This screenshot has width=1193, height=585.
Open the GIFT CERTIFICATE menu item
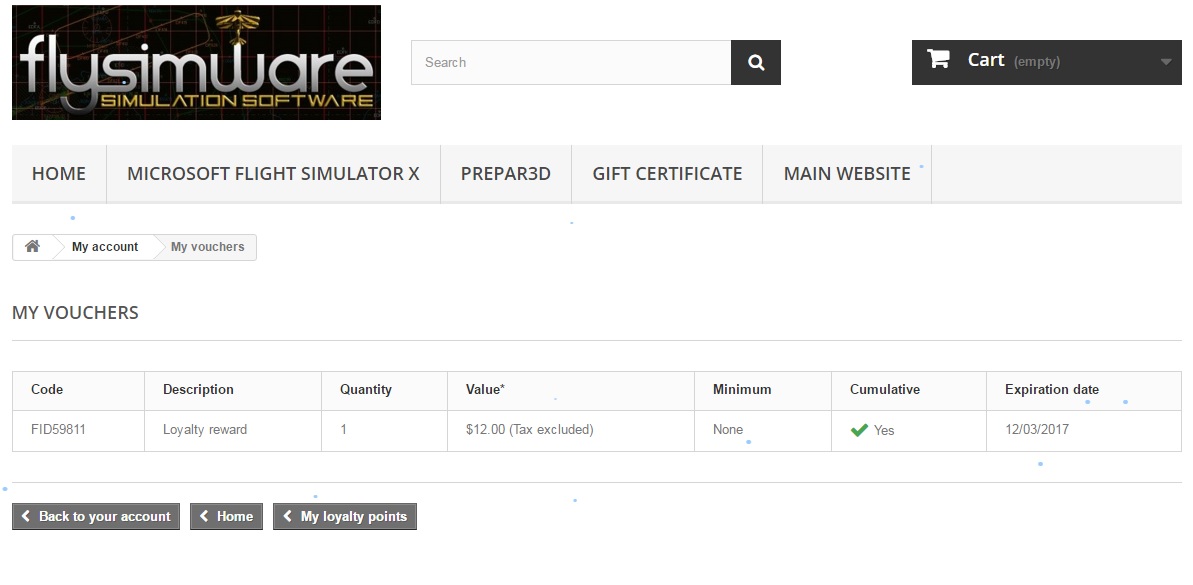point(667,173)
